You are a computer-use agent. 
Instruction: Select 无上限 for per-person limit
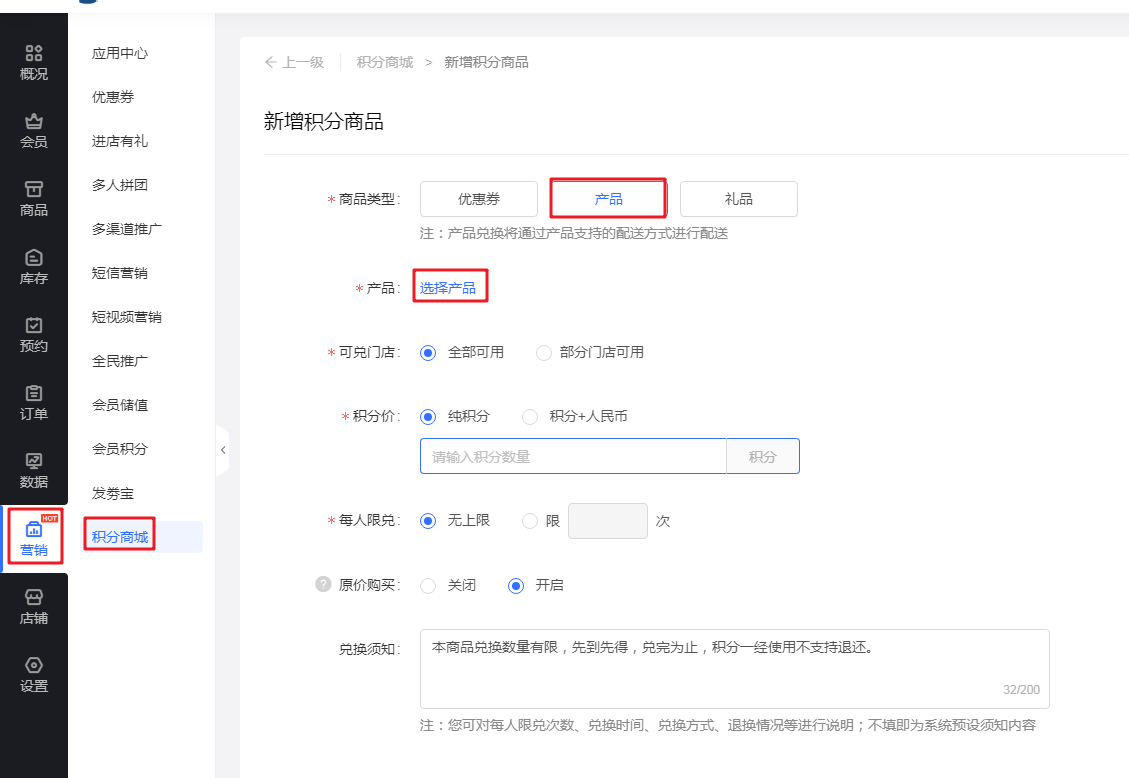pos(428,520)
